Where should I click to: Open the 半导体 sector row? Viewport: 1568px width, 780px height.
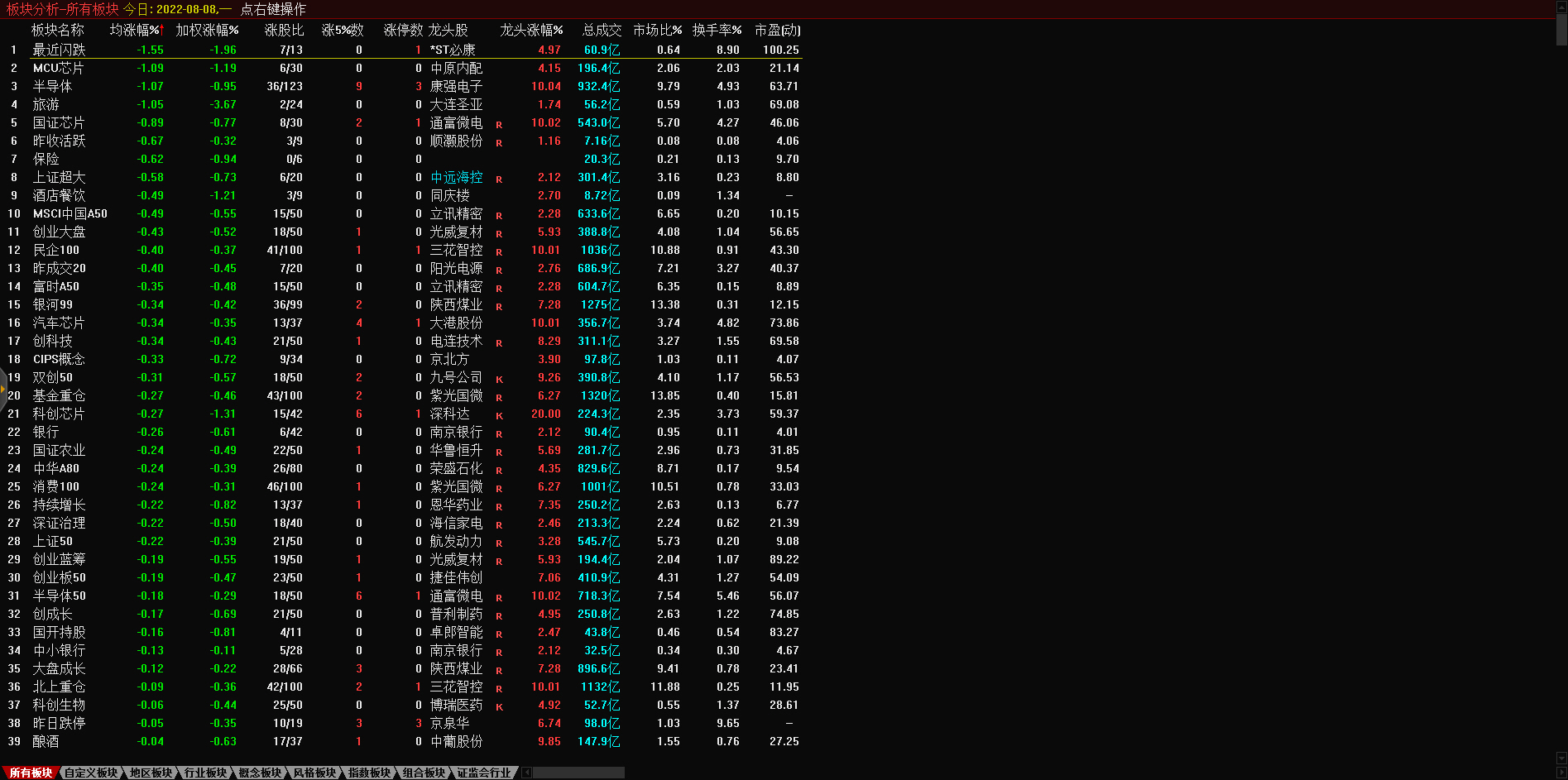(x=52, y=87)
